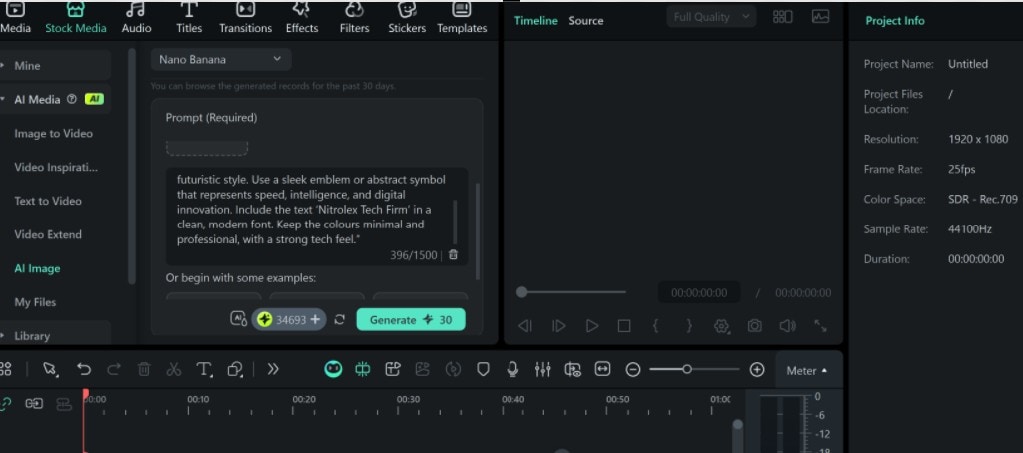The width and height of the screenshot is (1023, 453).
Task: Open the preview scopes image icon
Action: [820, 17]
